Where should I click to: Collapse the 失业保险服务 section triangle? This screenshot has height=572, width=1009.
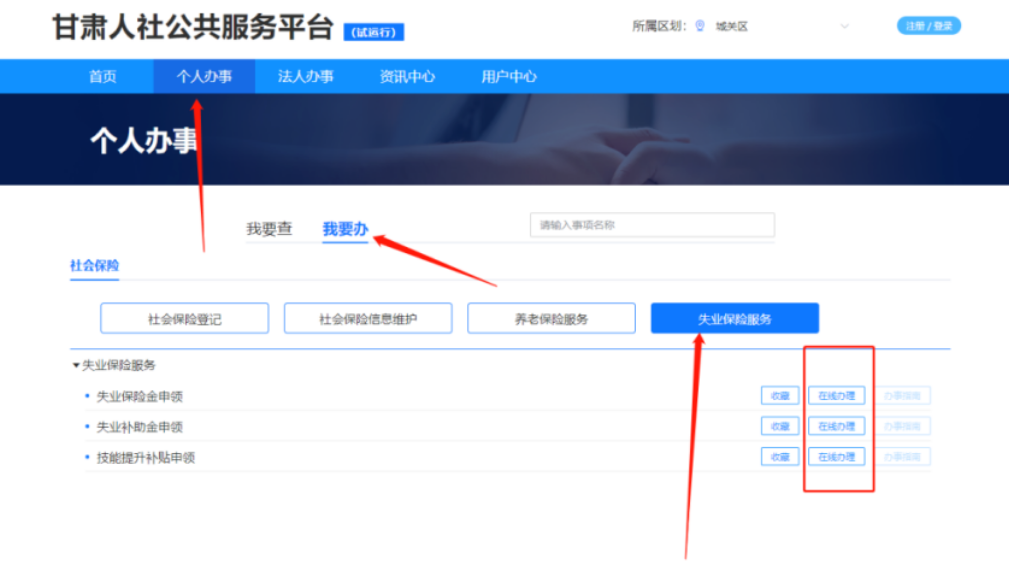(x=76, y=365)
